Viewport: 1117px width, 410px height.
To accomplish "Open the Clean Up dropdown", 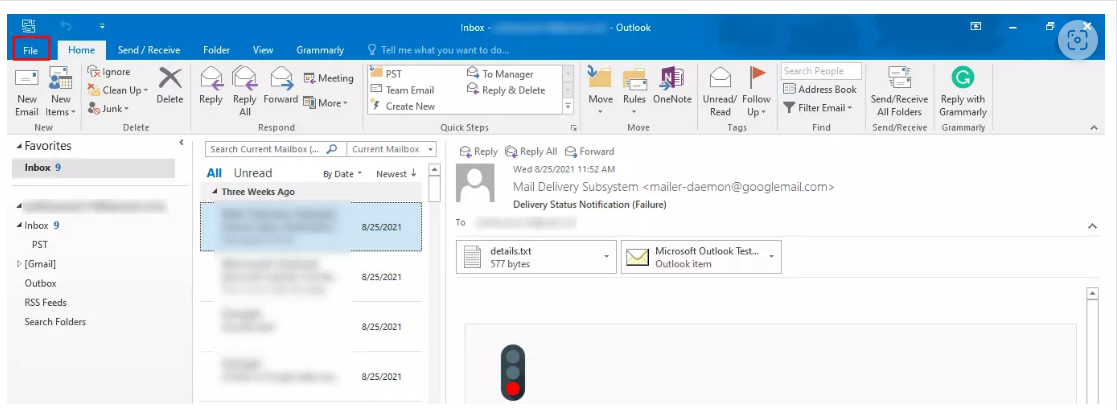I will 118,90.
